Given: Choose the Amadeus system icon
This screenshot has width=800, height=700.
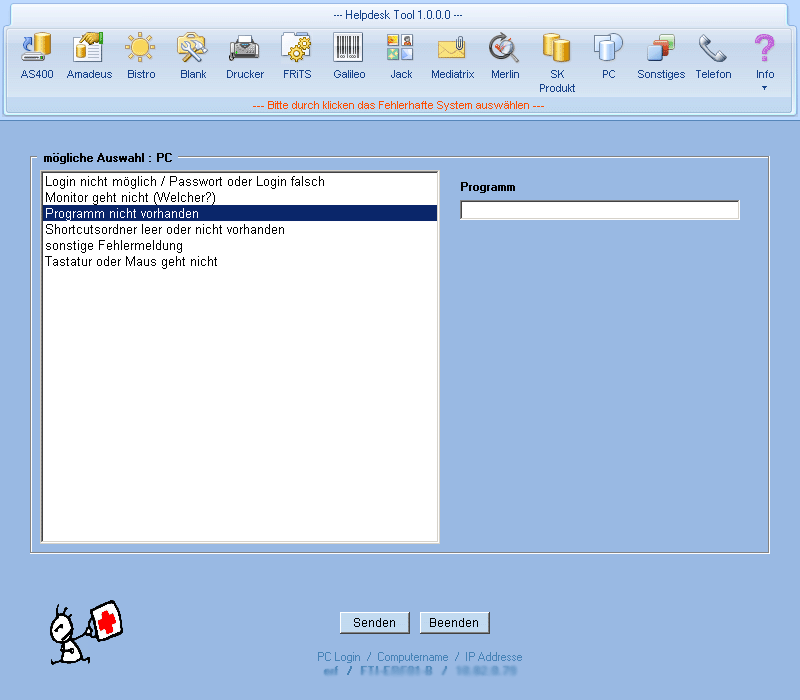Looking at the screenshot, I should tap(89, 49).
